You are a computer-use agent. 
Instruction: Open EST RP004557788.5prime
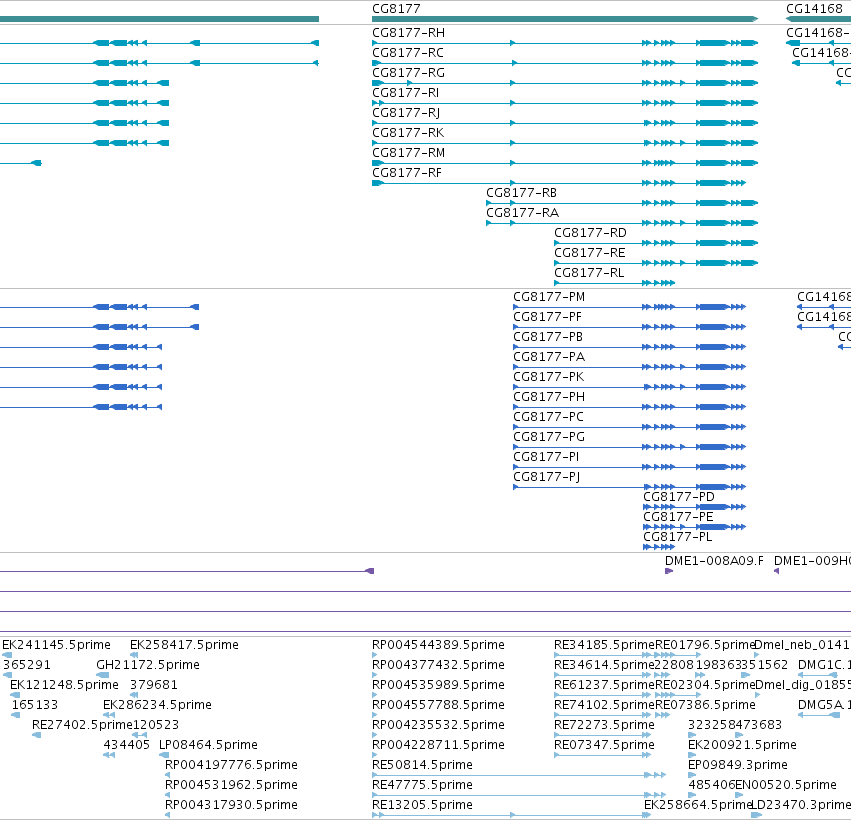pos(439,705)
